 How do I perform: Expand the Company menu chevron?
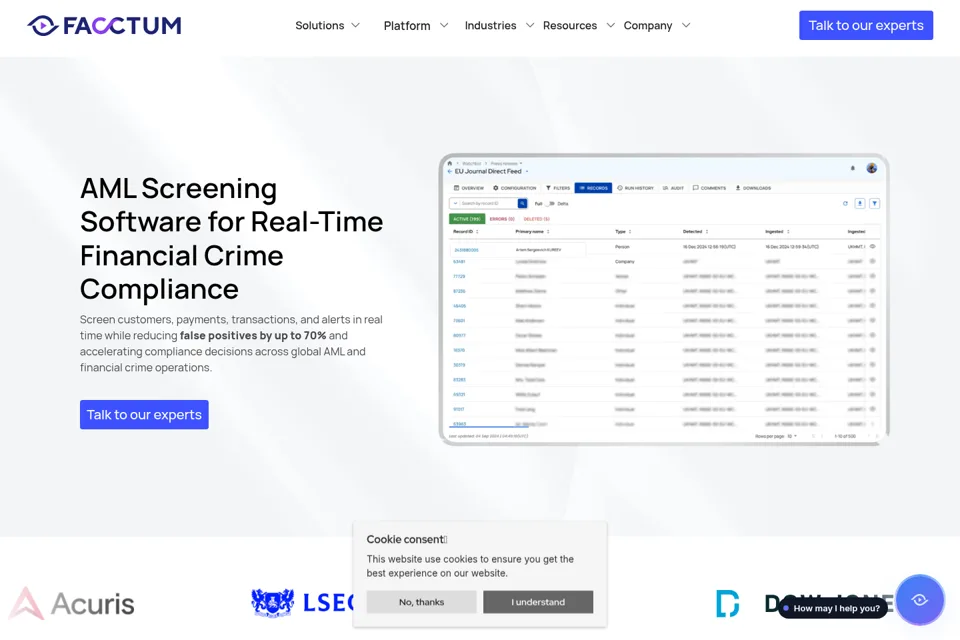tap(686, 25)
